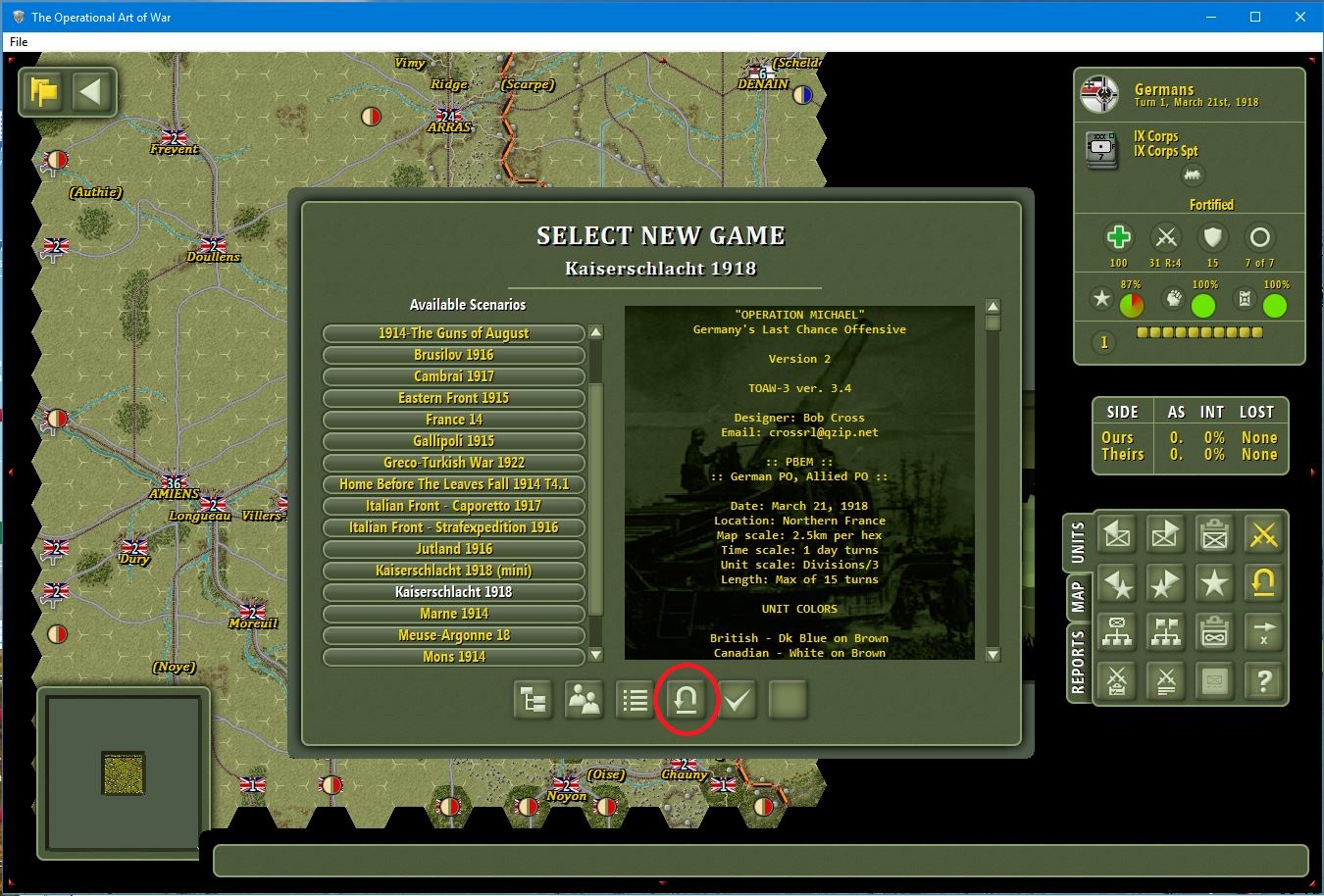Viewport: 1324px width, 896px height.
Task: Click the minimap thumbnail in the corner
Action: tap(123, 773)
